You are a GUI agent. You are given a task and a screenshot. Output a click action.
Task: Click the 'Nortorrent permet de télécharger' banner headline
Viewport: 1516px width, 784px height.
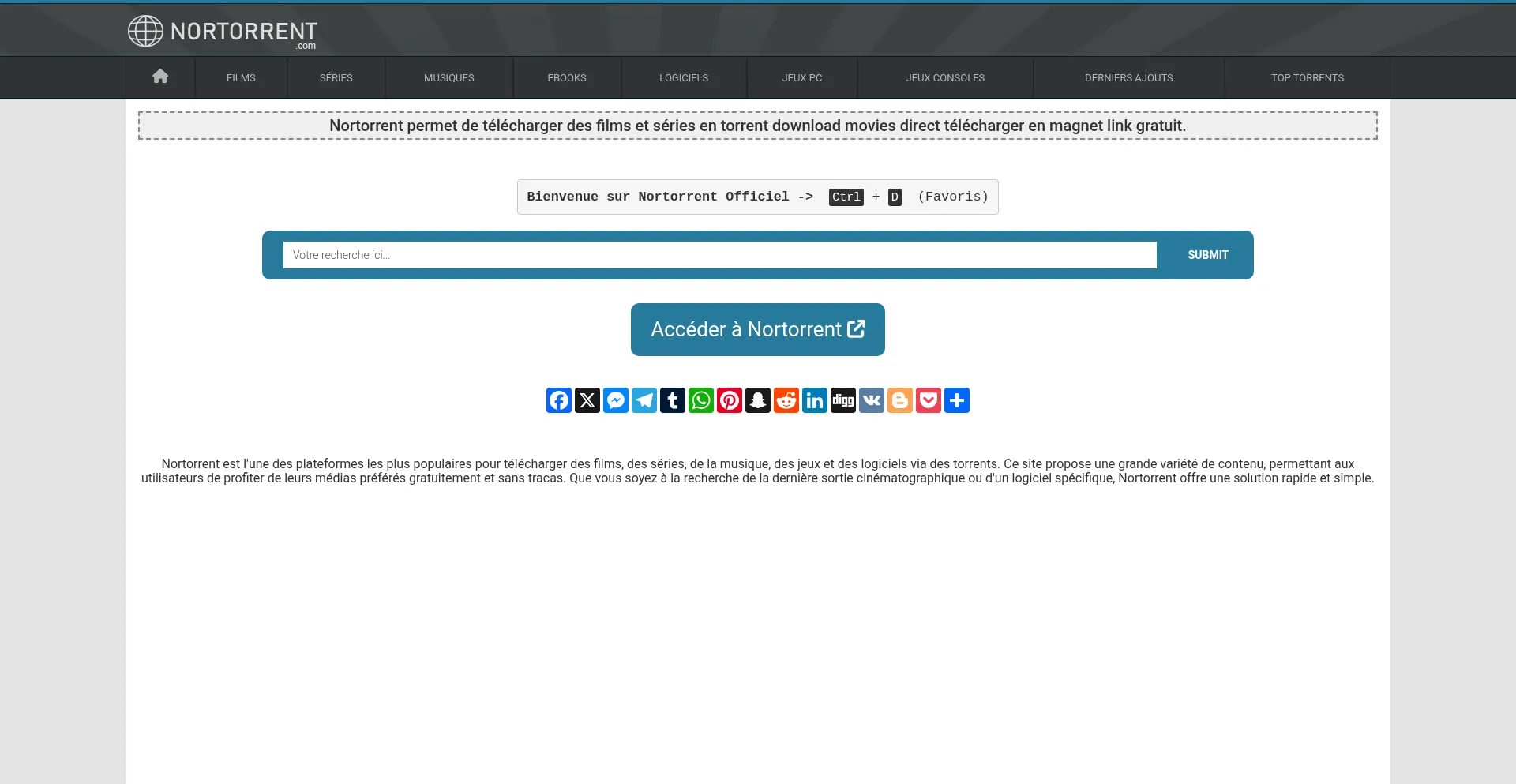tap(758, 126)
